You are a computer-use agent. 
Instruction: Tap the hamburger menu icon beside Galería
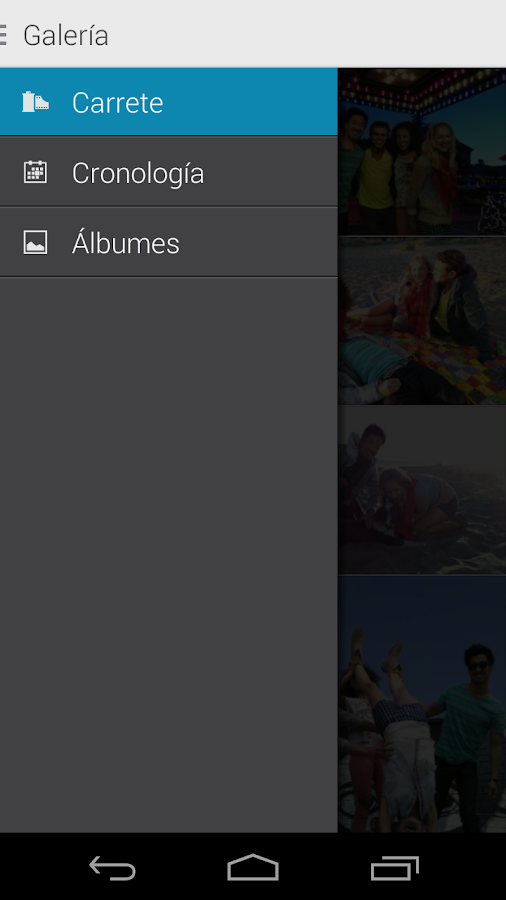coord(3,35)
